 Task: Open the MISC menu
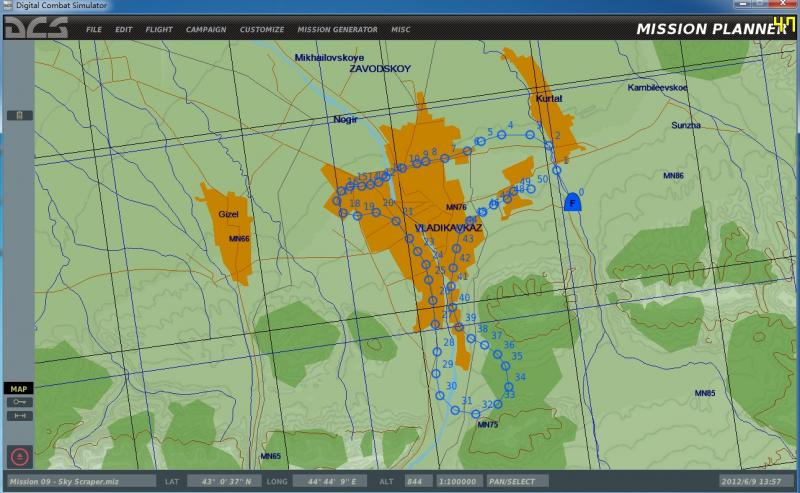(401, 30)
